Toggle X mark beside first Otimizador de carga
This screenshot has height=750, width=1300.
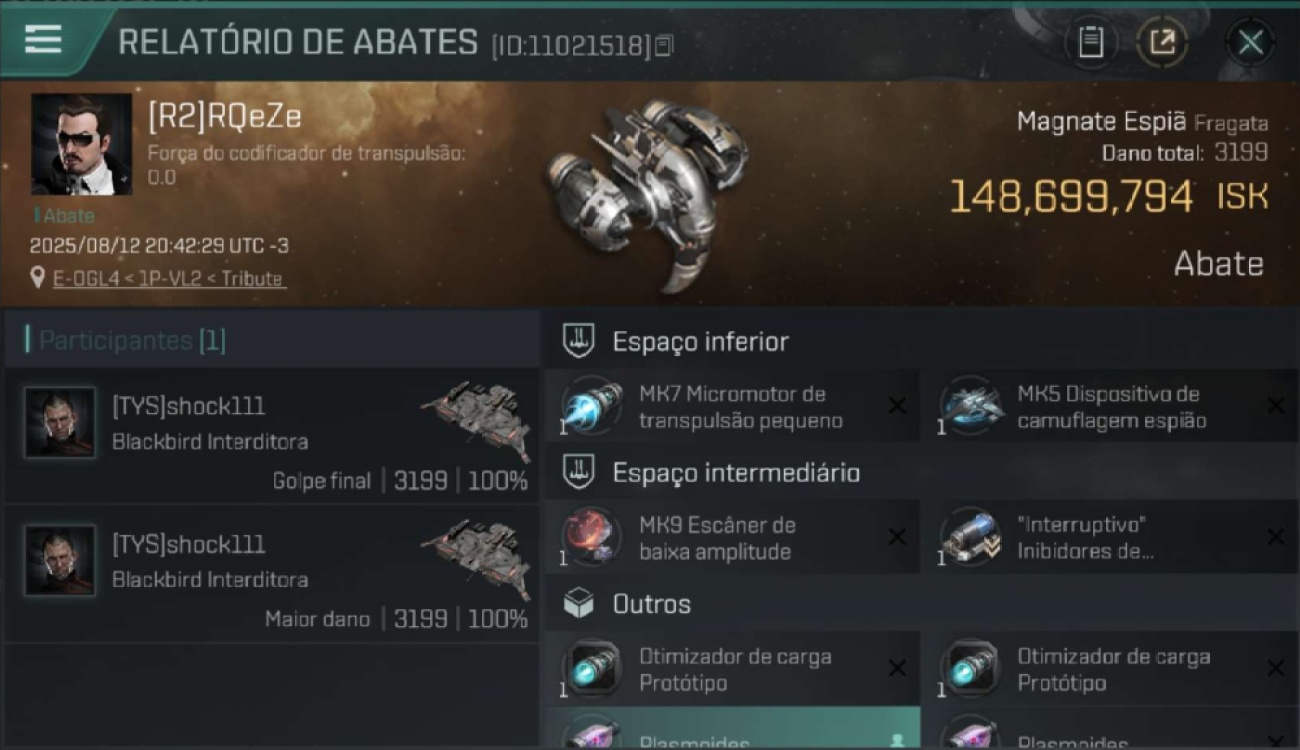click(x=897, y=668)
